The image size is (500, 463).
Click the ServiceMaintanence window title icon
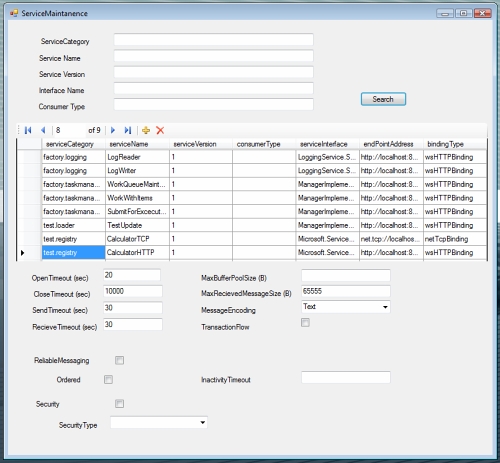tap(14, 13)
